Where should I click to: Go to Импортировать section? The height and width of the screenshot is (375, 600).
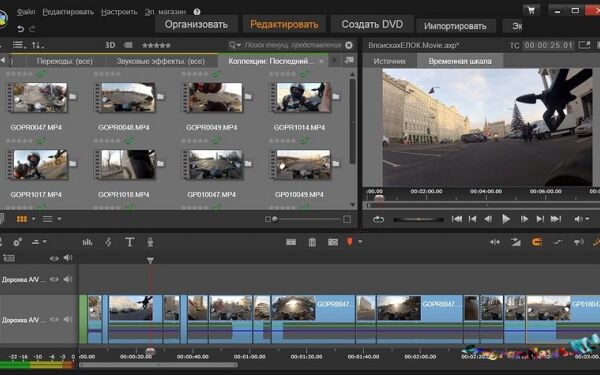(455, 26)
